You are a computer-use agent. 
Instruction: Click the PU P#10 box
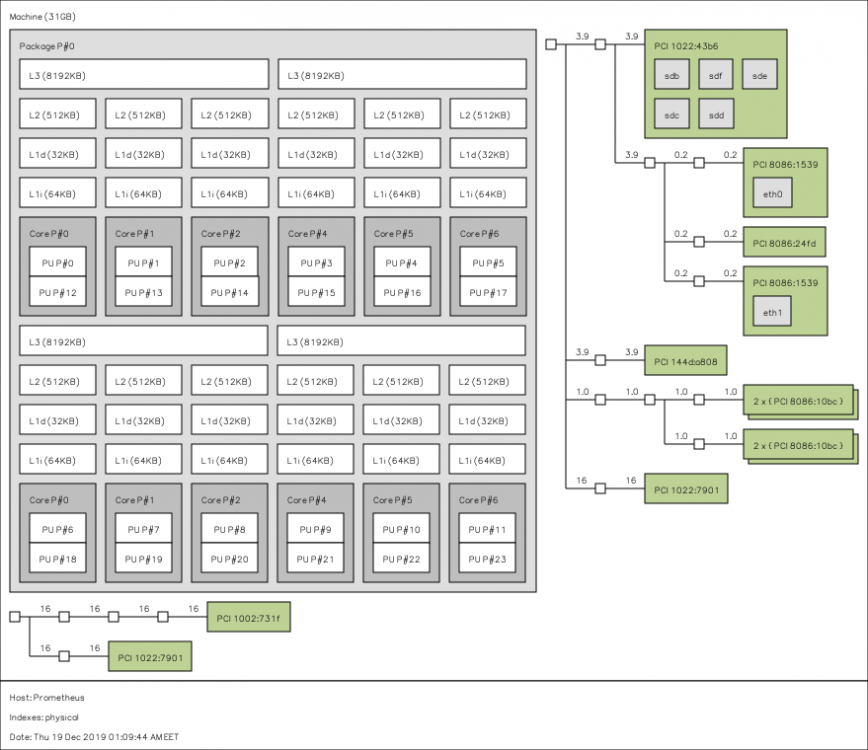tap(401, 528)
